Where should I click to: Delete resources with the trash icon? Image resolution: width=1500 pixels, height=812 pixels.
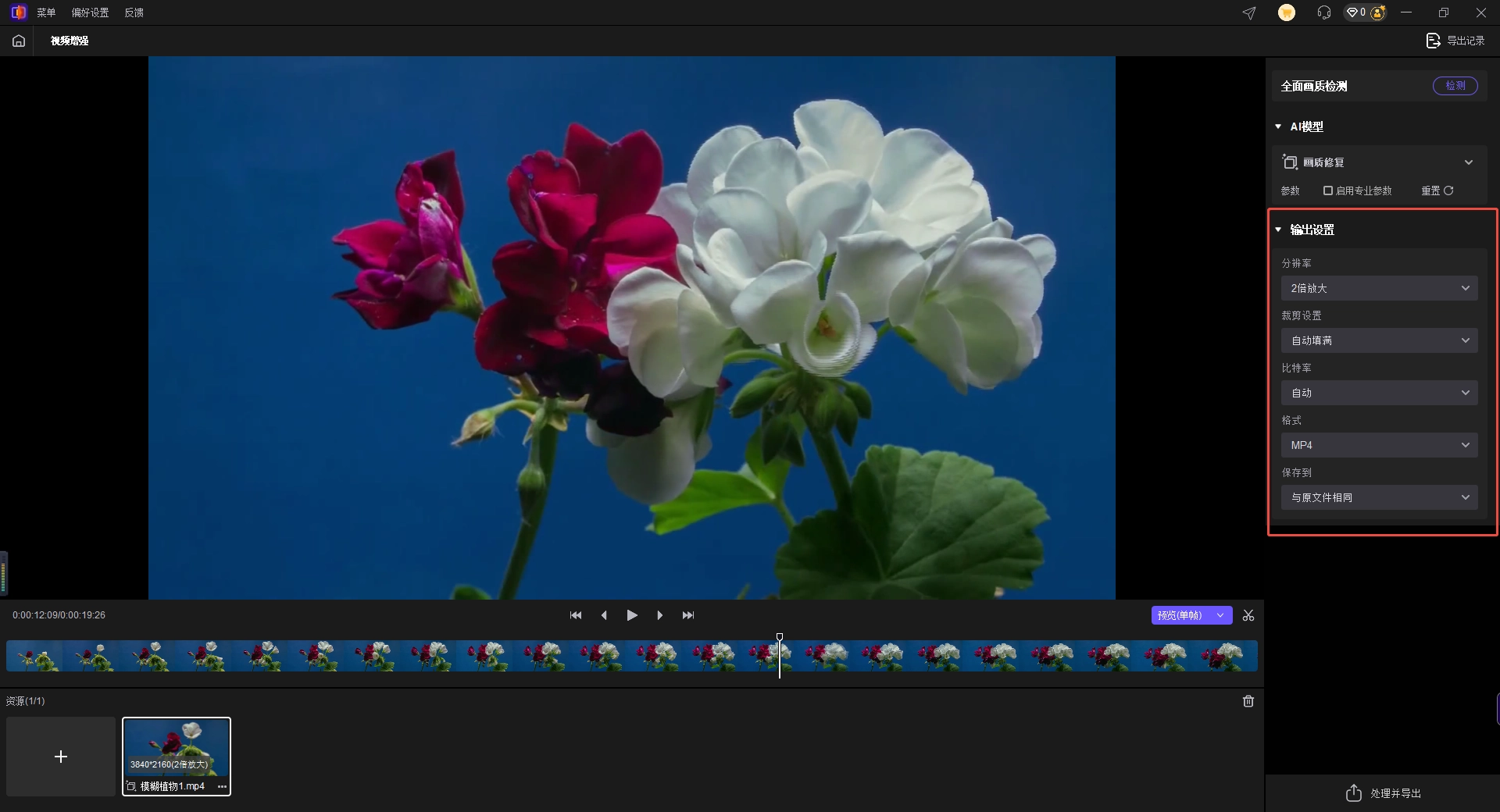(x=1248, y=701)
